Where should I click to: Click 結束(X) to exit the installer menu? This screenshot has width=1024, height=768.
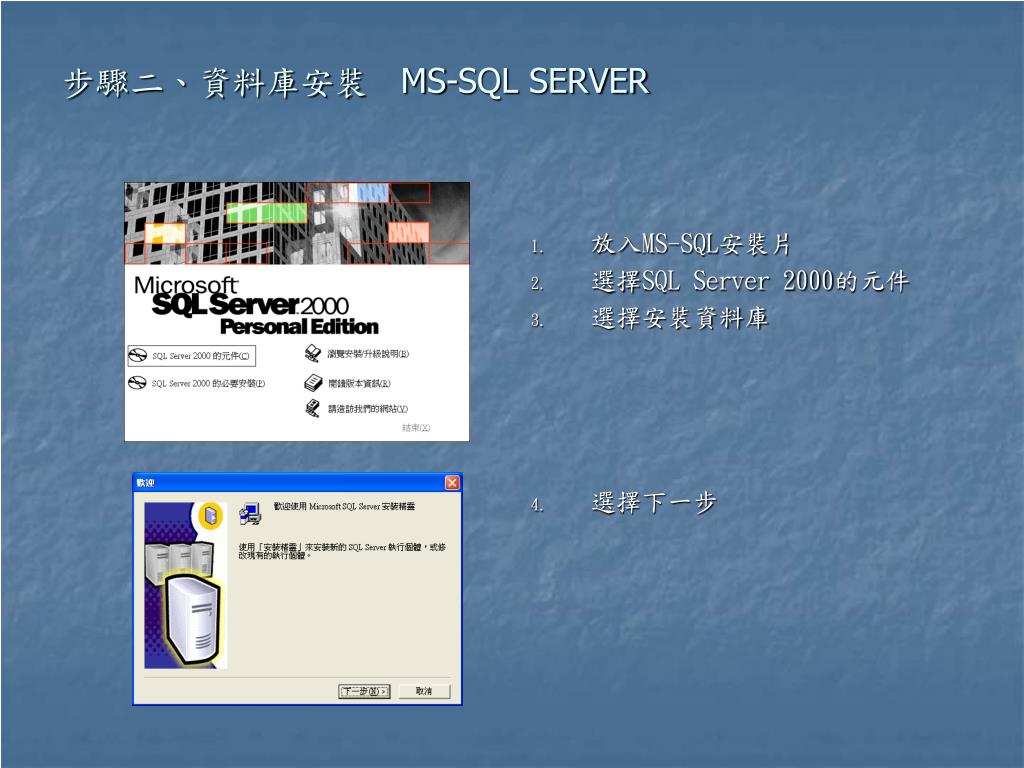pyautogui.click(x=416, y=428)
